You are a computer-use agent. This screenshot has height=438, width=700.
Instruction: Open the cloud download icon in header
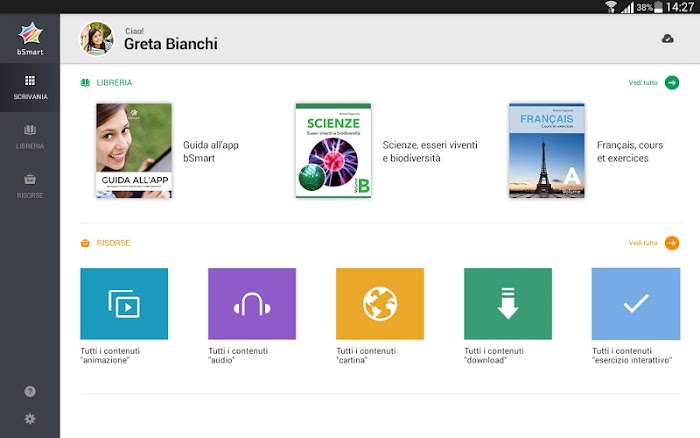pyautogui.click(x=667, y=39)
